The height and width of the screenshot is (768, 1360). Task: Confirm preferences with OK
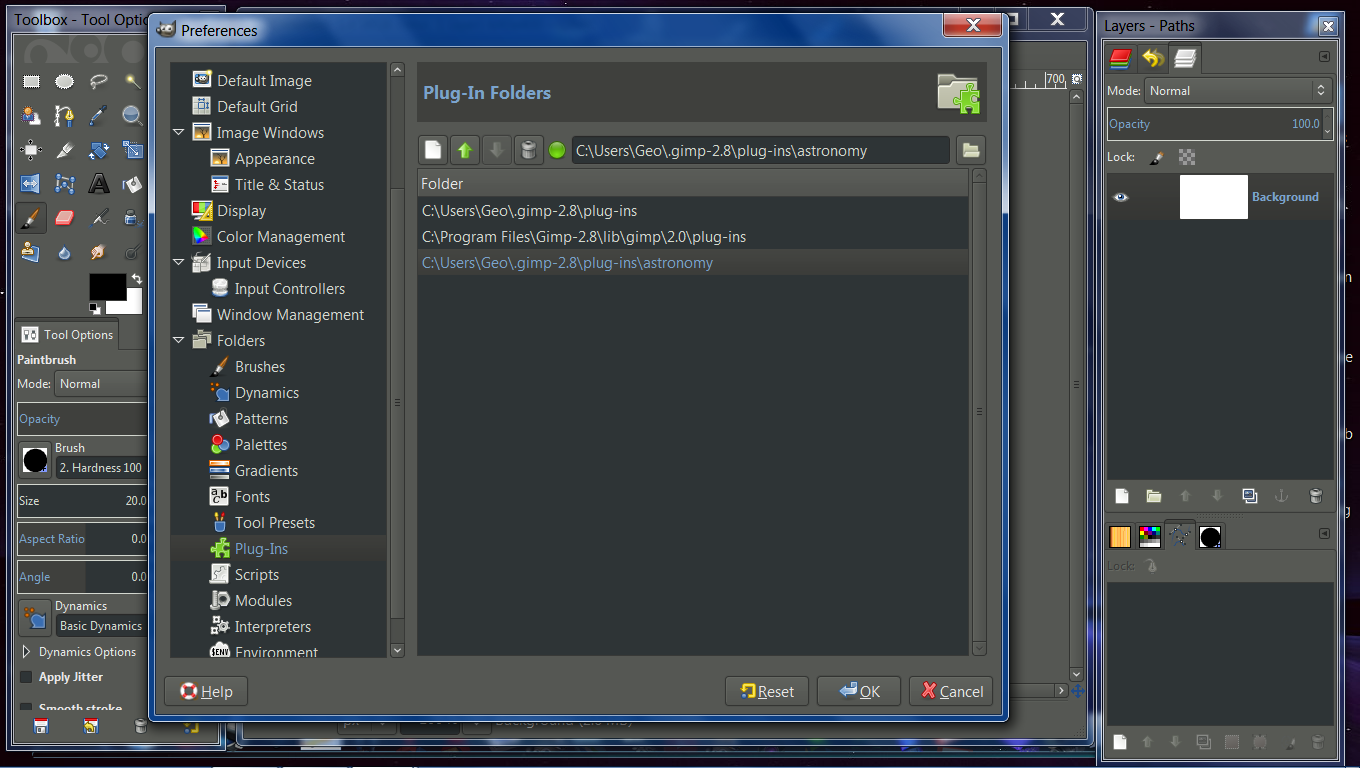coord(859,691)
